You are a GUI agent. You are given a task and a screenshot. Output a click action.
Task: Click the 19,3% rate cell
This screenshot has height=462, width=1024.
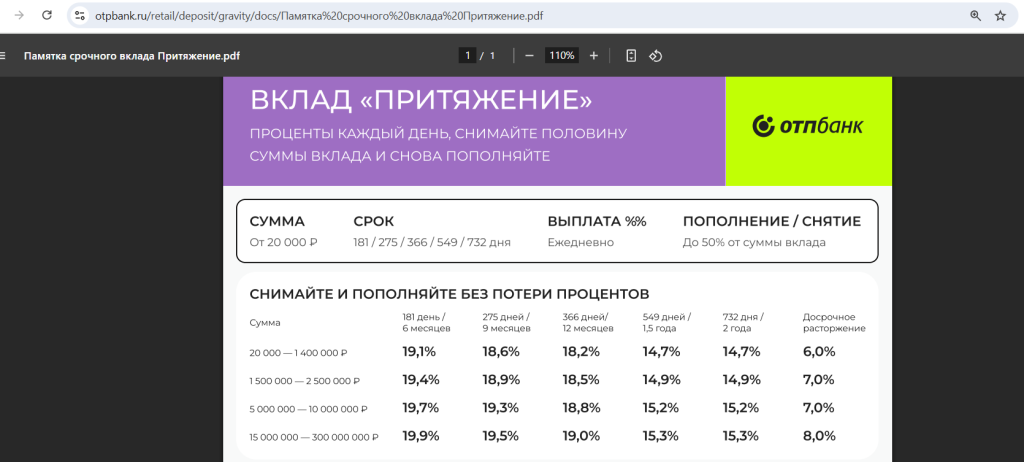tap(501, 408)
